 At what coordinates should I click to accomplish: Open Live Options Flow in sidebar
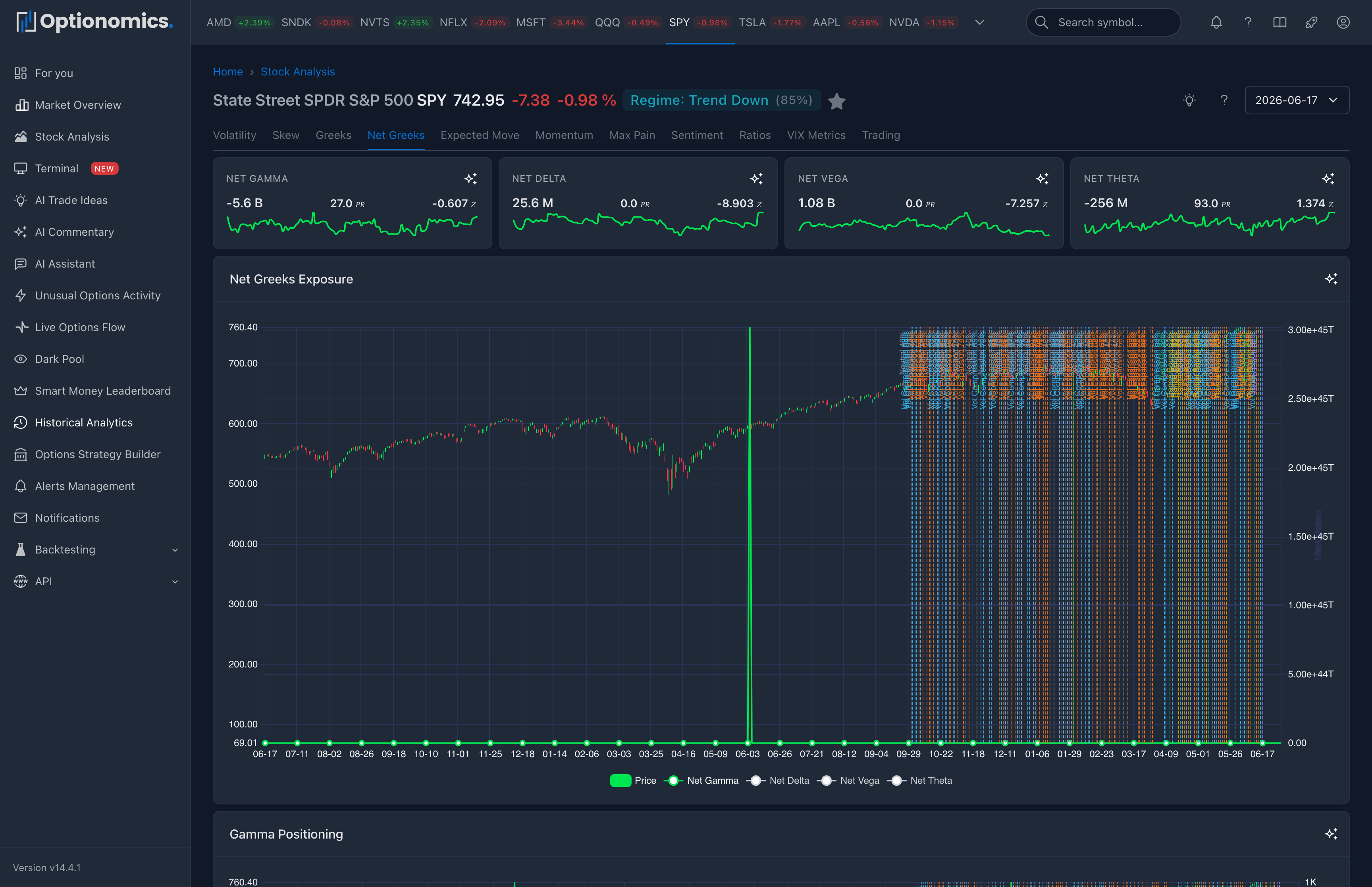[x=95, y=327]
